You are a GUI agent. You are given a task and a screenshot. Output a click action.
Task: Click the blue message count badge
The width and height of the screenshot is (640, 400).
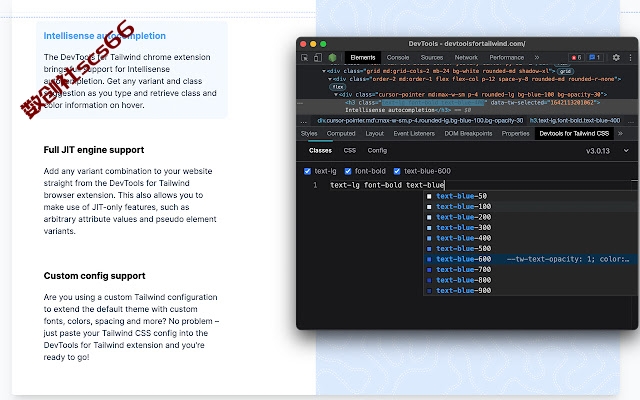click(x=594, y=58)
